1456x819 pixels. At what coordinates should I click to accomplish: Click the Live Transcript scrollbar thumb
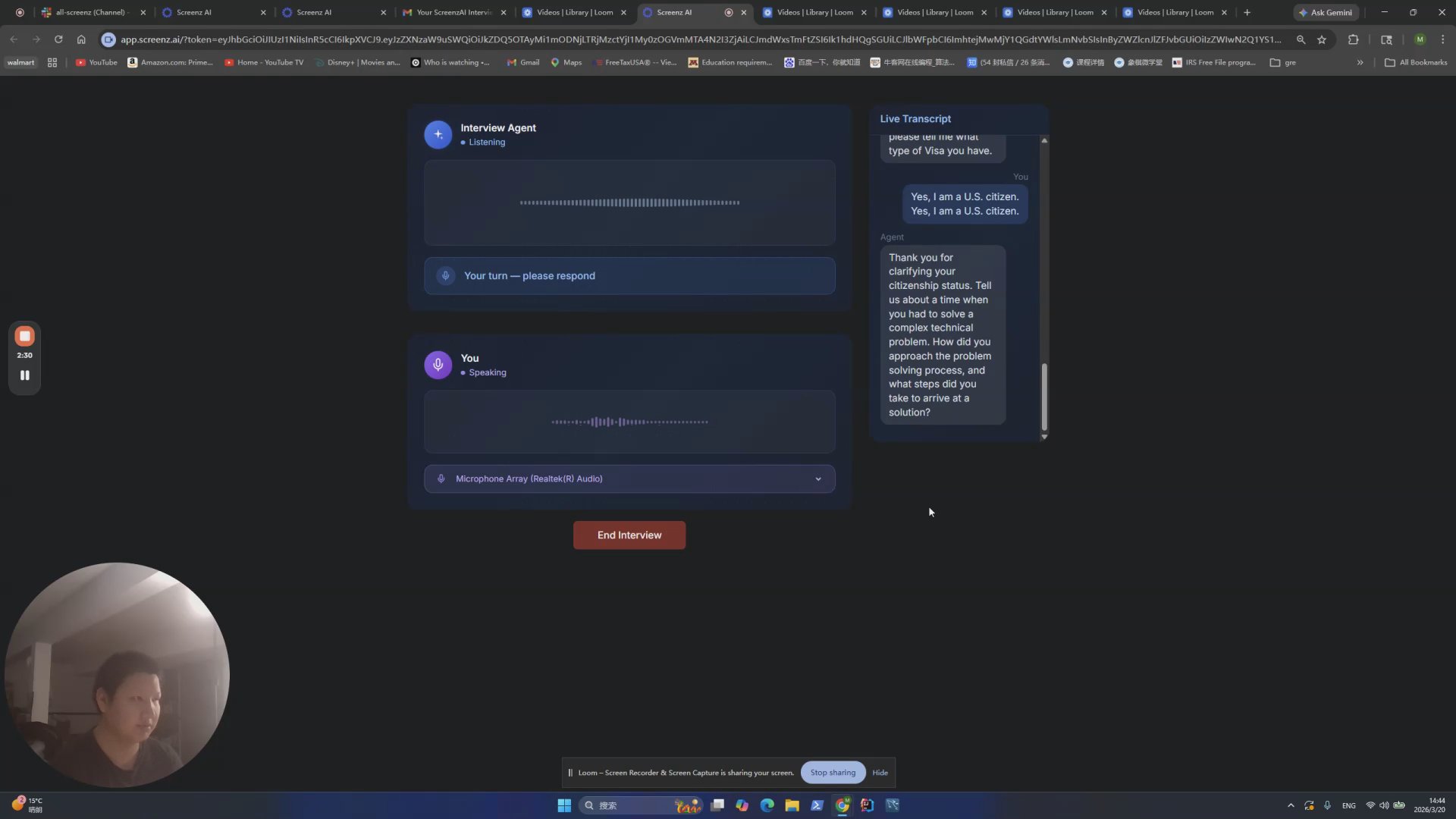[x=1044, y=396]
